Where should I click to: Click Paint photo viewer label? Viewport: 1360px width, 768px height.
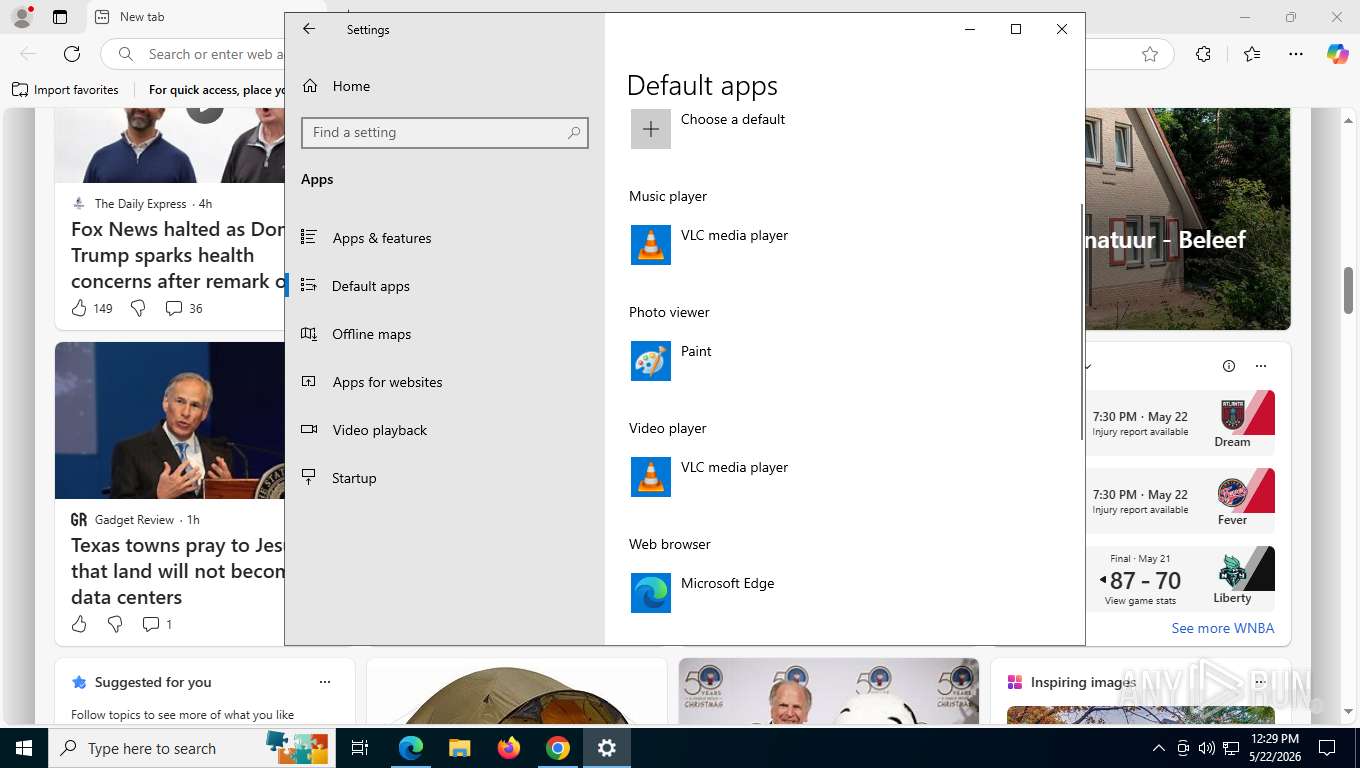[696, 351]
